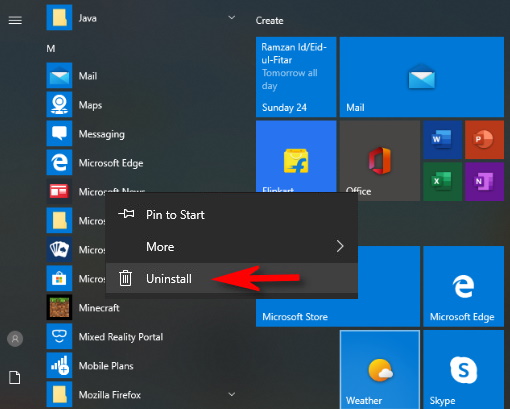The width and height of the screenshot is (510, 409).
Task: Expand the Java folder chevron
Action: 232,17
